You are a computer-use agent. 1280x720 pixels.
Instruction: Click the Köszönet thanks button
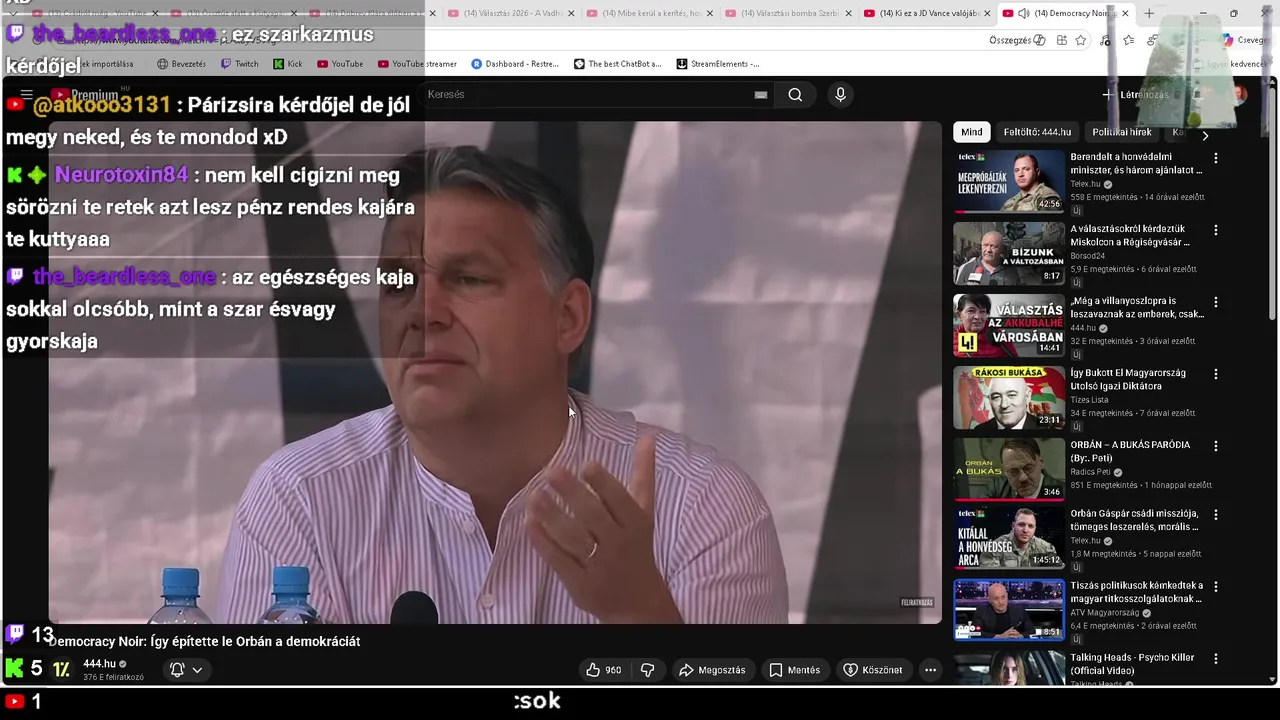coord(872,670)
